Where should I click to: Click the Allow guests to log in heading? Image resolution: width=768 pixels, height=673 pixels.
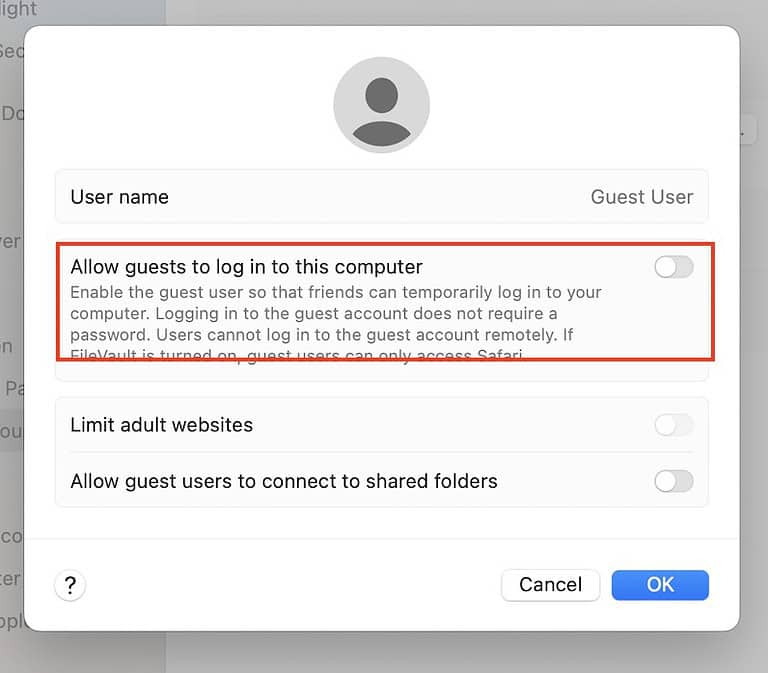point(246,267)
